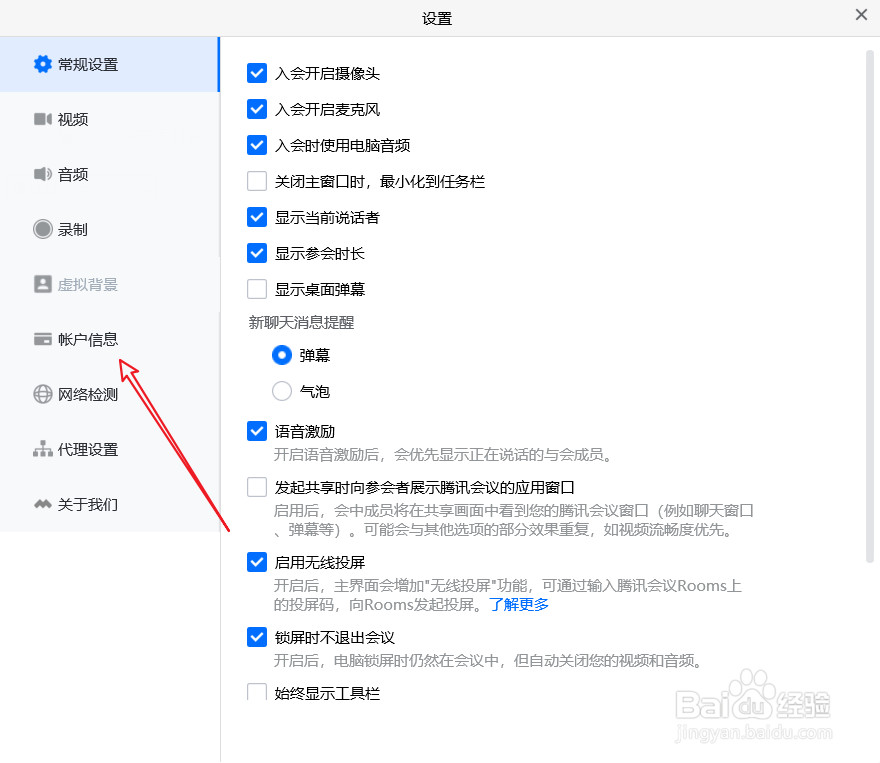
Task: Close the 设置 window
Action: [x=861, y=15]
